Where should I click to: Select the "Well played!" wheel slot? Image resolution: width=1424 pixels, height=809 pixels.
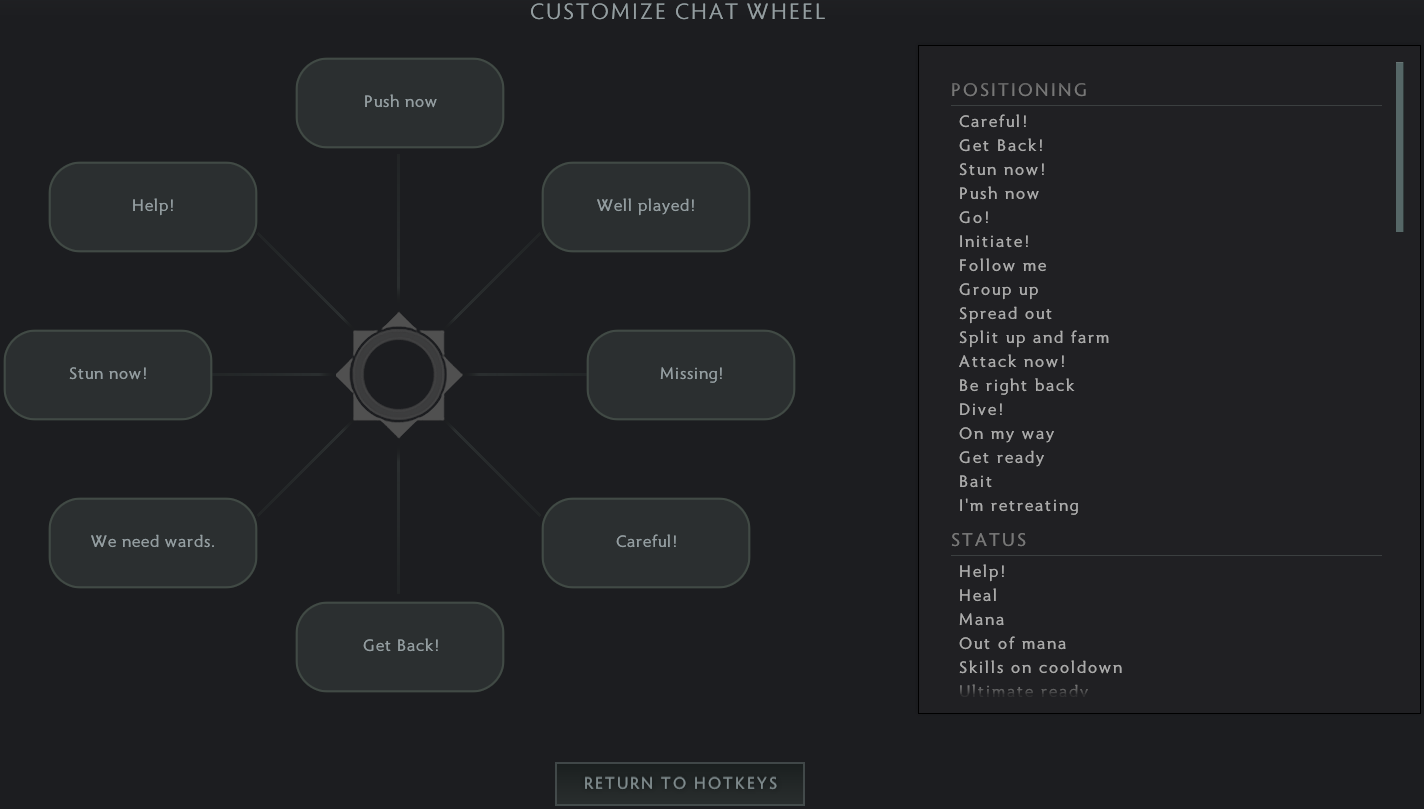(x=646, y=206)
